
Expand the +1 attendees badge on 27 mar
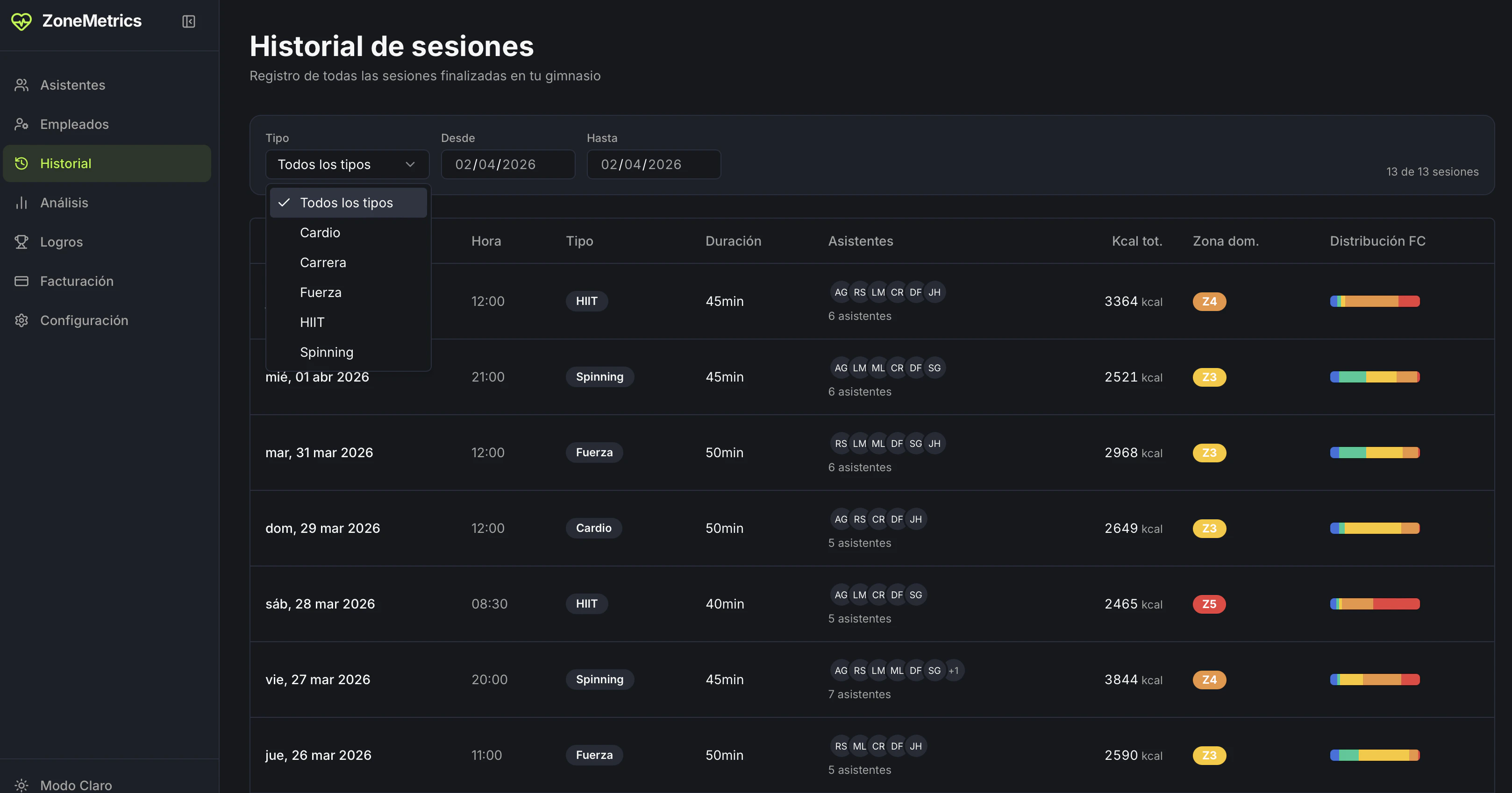click(954, 671)
